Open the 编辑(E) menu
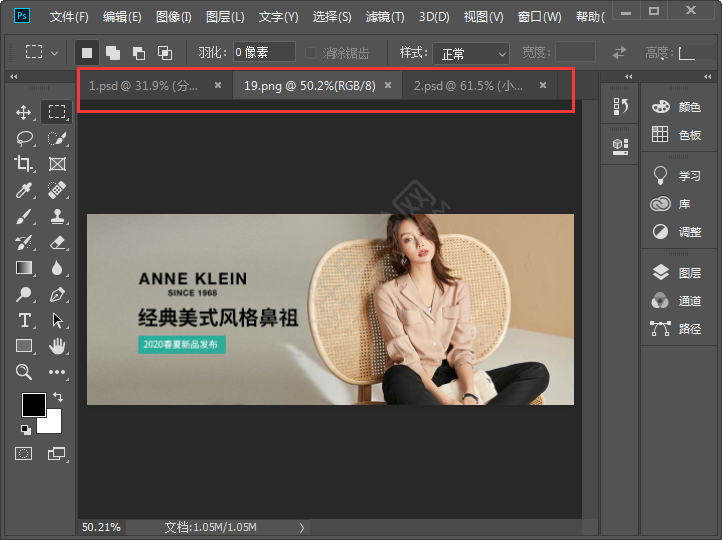Screen dimensions: 722x540 pos(122,17)
